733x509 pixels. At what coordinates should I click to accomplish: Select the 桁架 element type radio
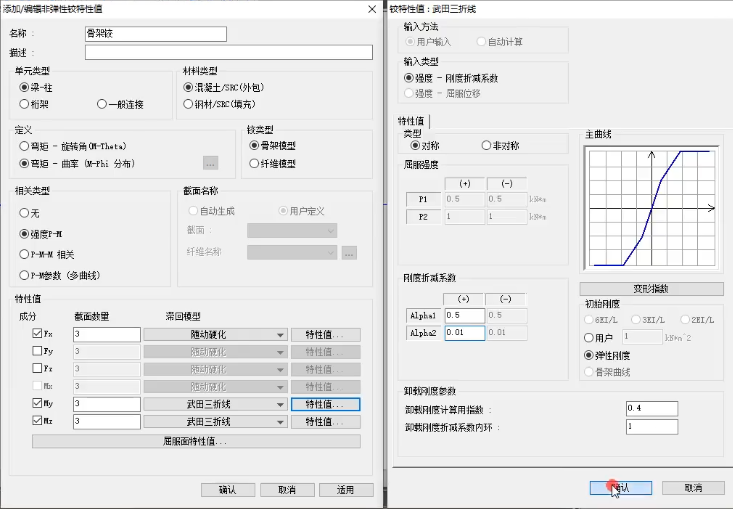coord(25,104)
